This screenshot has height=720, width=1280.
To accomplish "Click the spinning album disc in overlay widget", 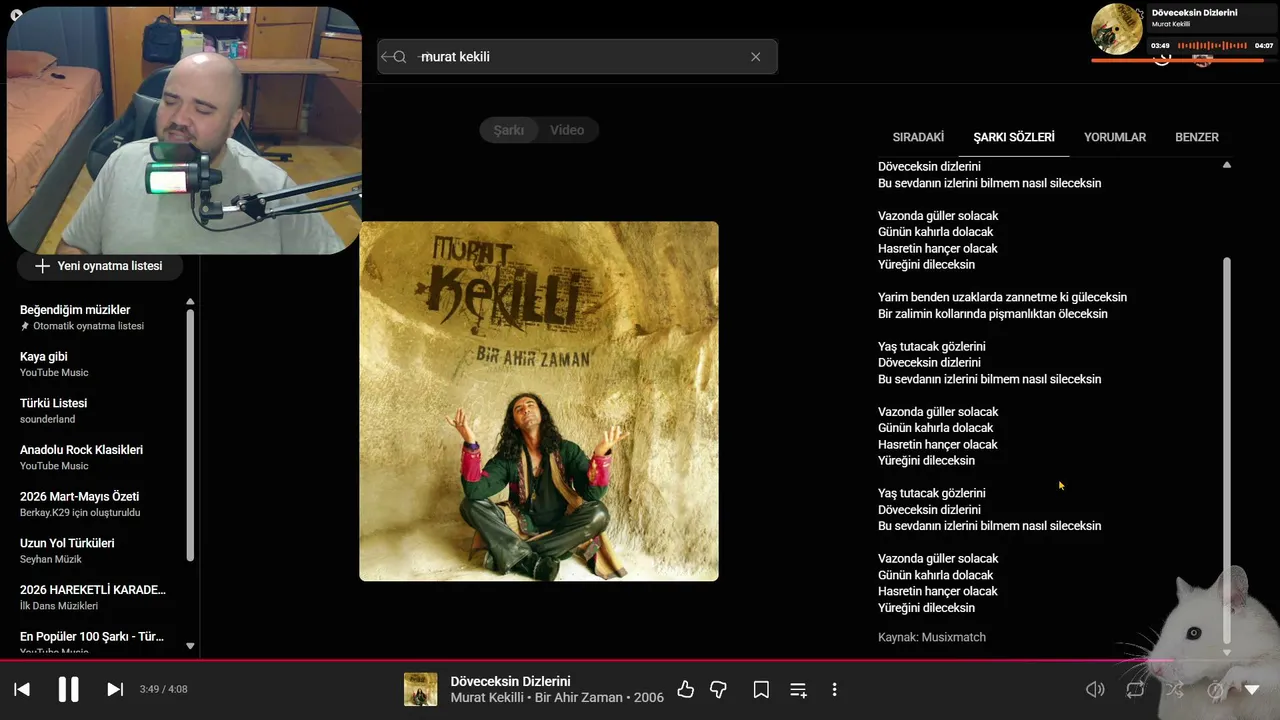I will click(1117, 28).
